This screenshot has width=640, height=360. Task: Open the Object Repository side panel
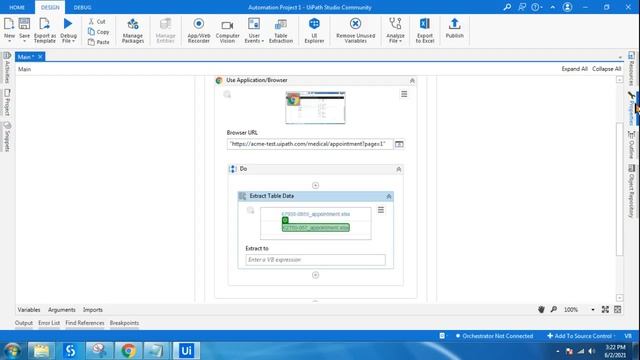pyautogui.click(x=631, y=191)
